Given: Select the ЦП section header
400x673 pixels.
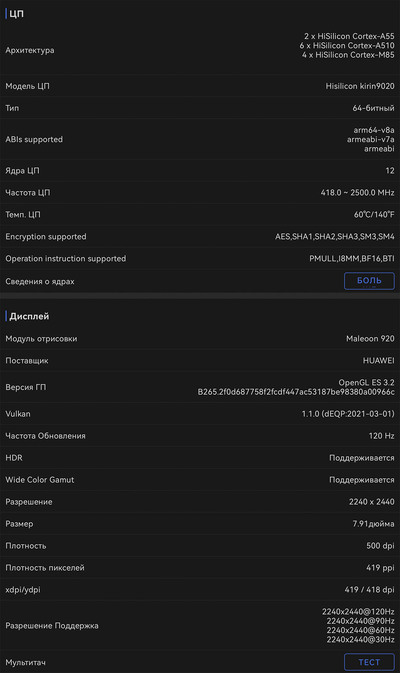Looking at the screenshot, I should pos(16,14).
